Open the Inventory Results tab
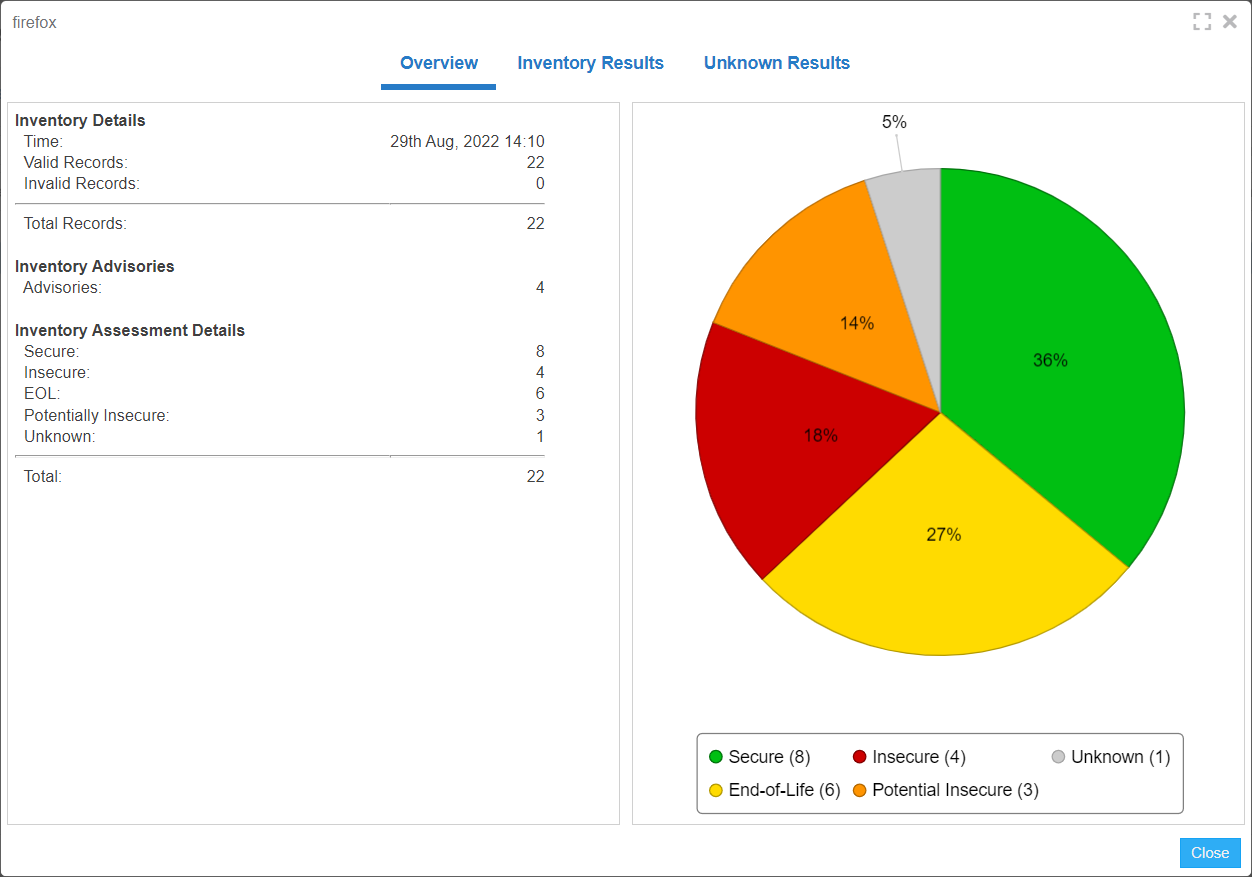 [590, 63]
